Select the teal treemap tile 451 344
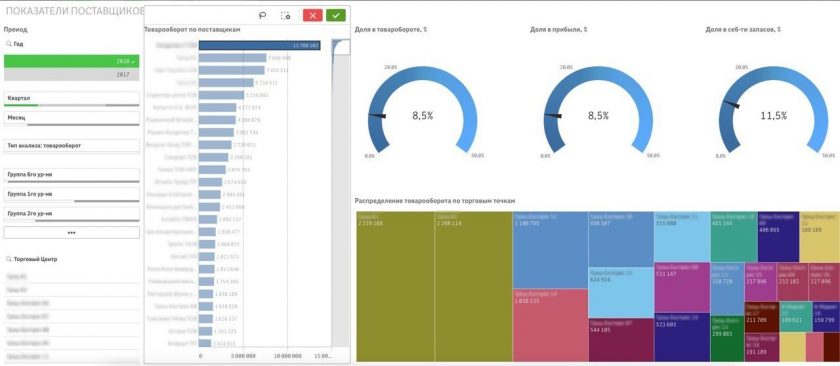840x366 pixels. (x=734, y=236)
